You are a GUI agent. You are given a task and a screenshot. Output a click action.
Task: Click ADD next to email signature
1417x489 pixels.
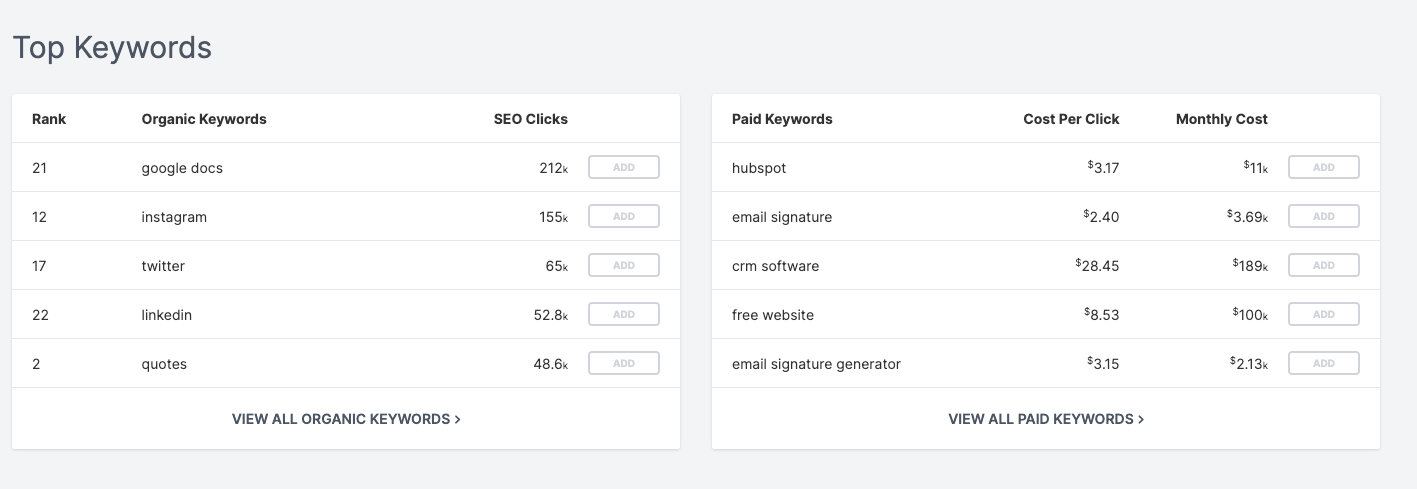pyautogui.click(x=1324, y=216)
